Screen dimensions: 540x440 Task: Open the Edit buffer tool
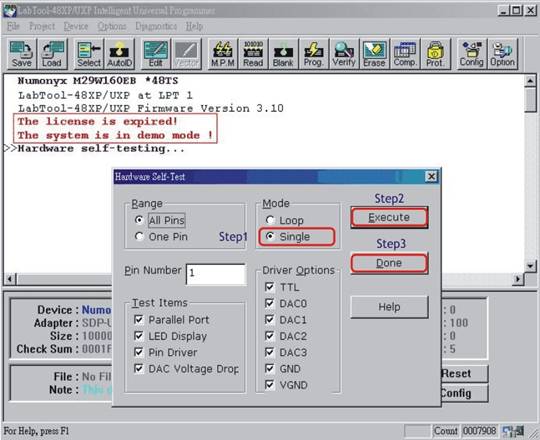pos(156,54)
